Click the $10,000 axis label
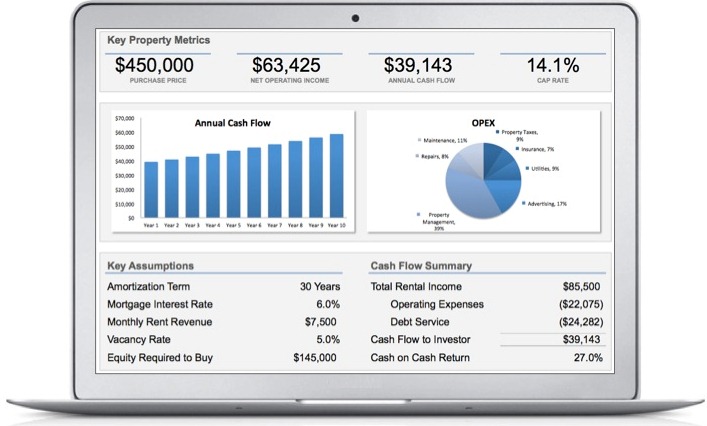Screen dimensions: 707x426 [125, 204]
